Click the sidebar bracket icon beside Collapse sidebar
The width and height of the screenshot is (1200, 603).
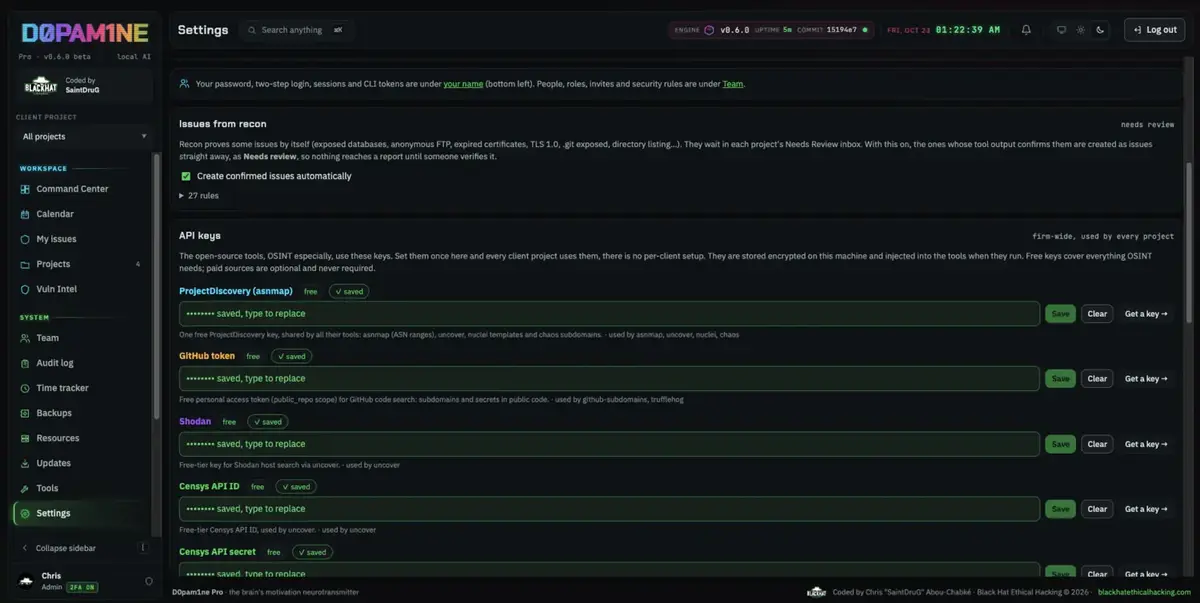[143, 548]
